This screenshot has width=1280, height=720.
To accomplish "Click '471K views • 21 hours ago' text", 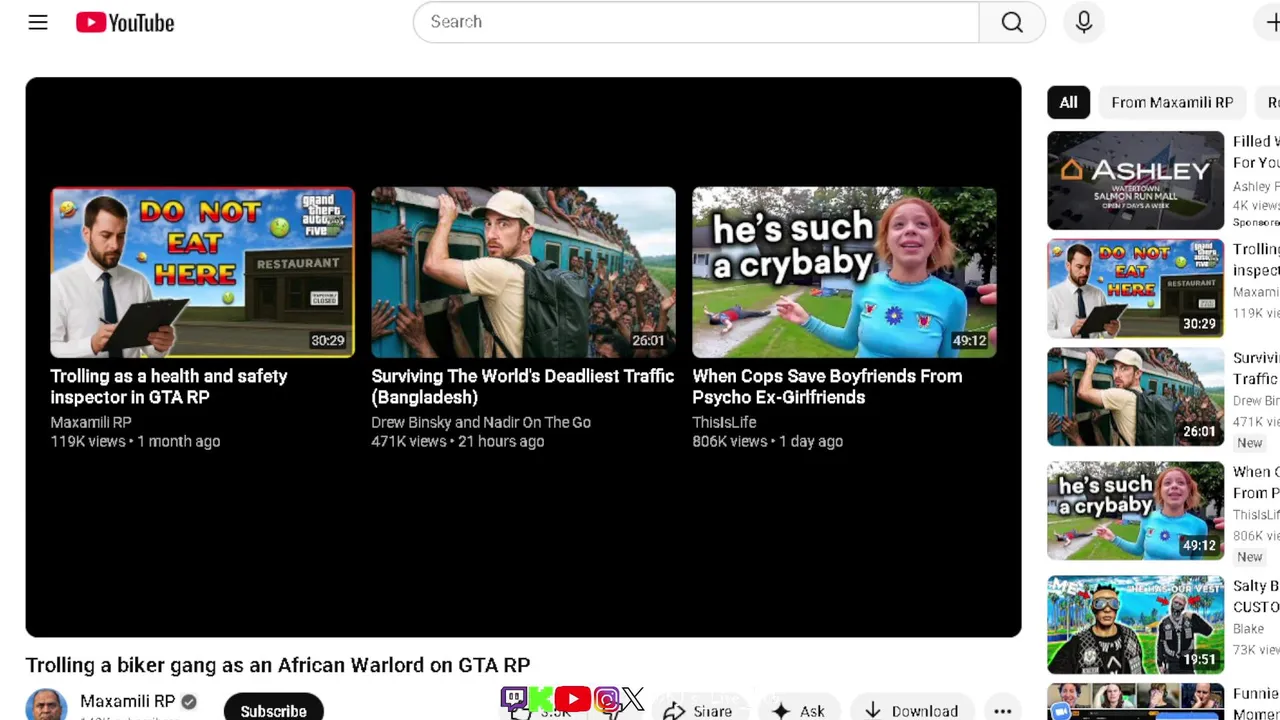I will [458, 441].
